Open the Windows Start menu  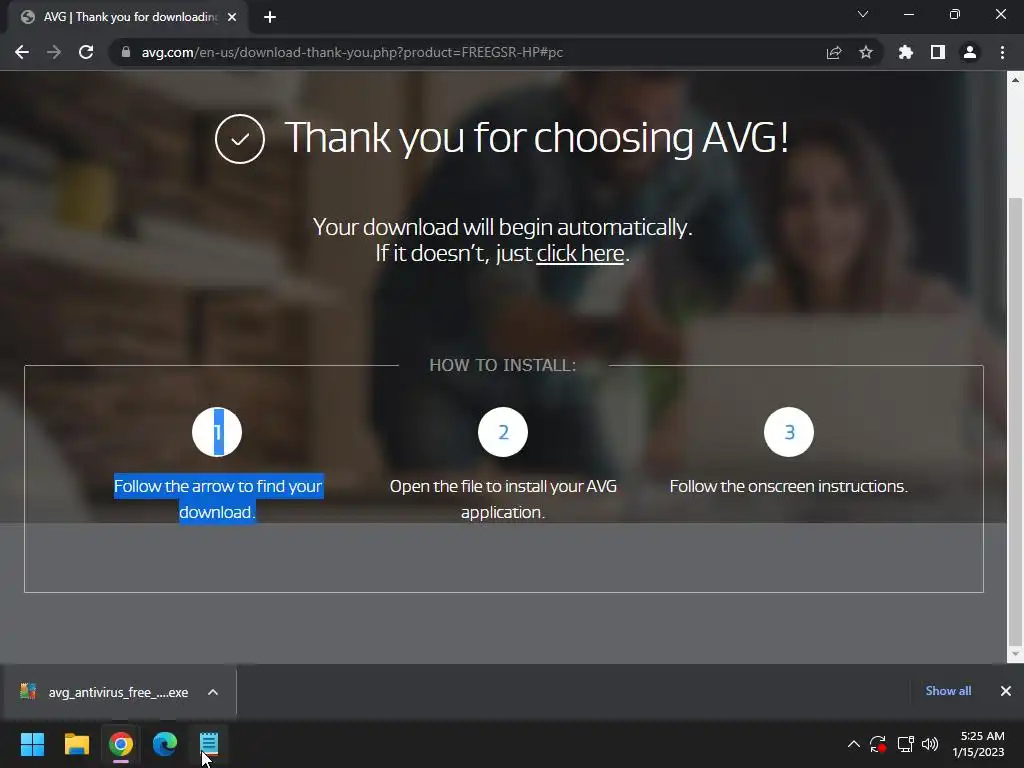click(x=32, y=744)
